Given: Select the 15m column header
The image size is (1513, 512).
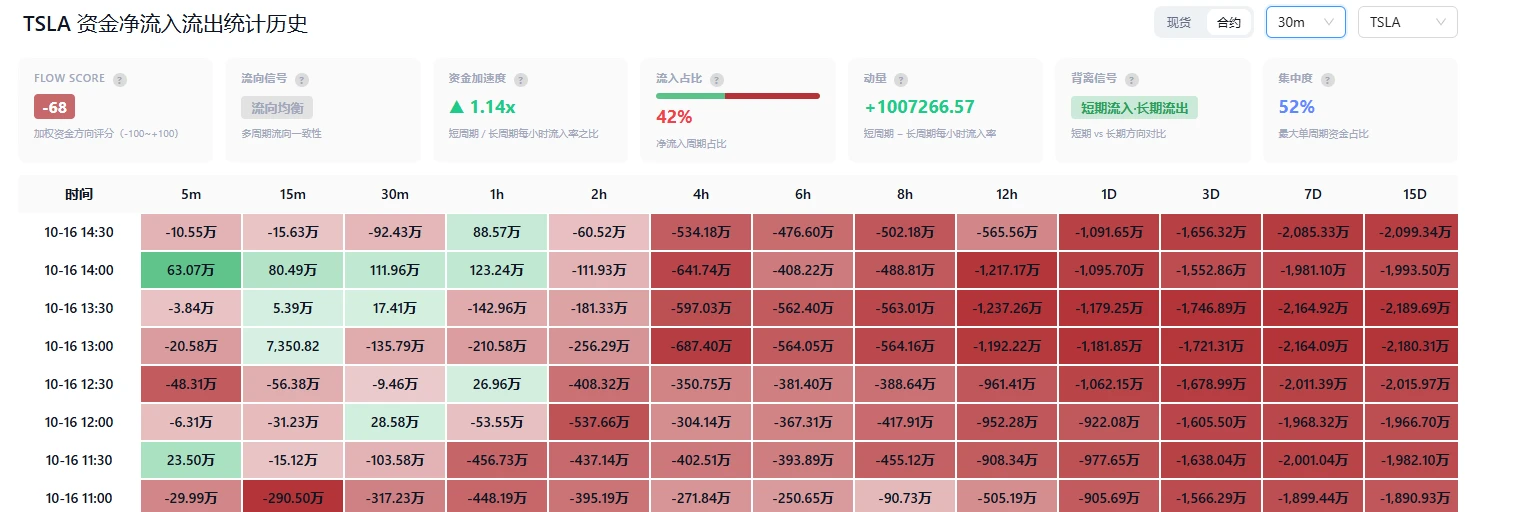Looking at the screenshot, I should [293, 194].
